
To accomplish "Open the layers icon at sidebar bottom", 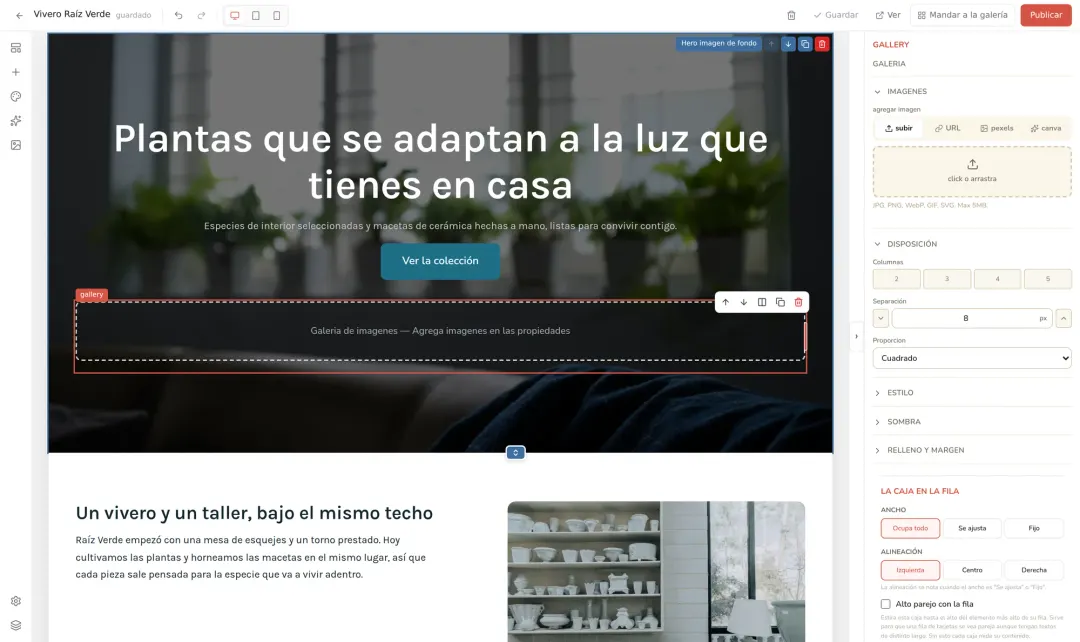I will click(x=16, y=625).
